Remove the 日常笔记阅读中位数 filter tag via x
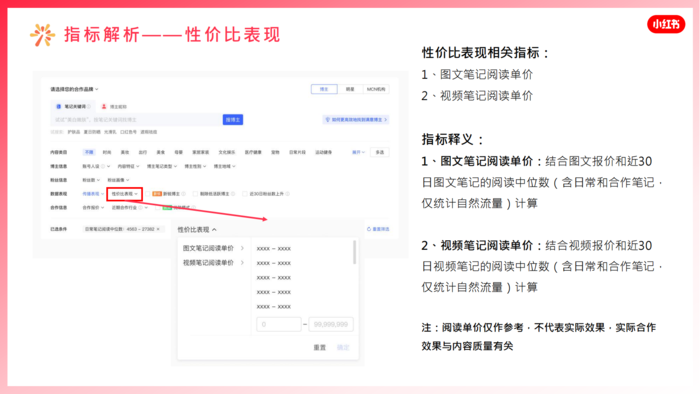This screenshot has height=394, width=700. 158,229
